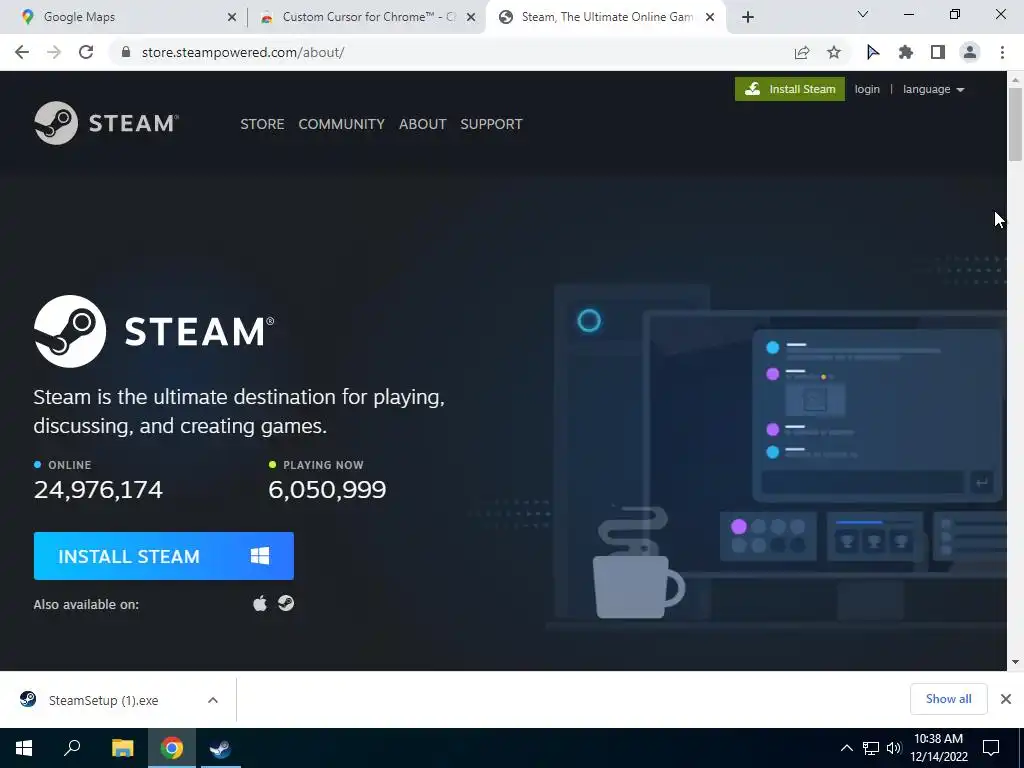Click the scrollbar up arrow
This screenshot has width=1024, height=768.
(x=1015, y=78)
